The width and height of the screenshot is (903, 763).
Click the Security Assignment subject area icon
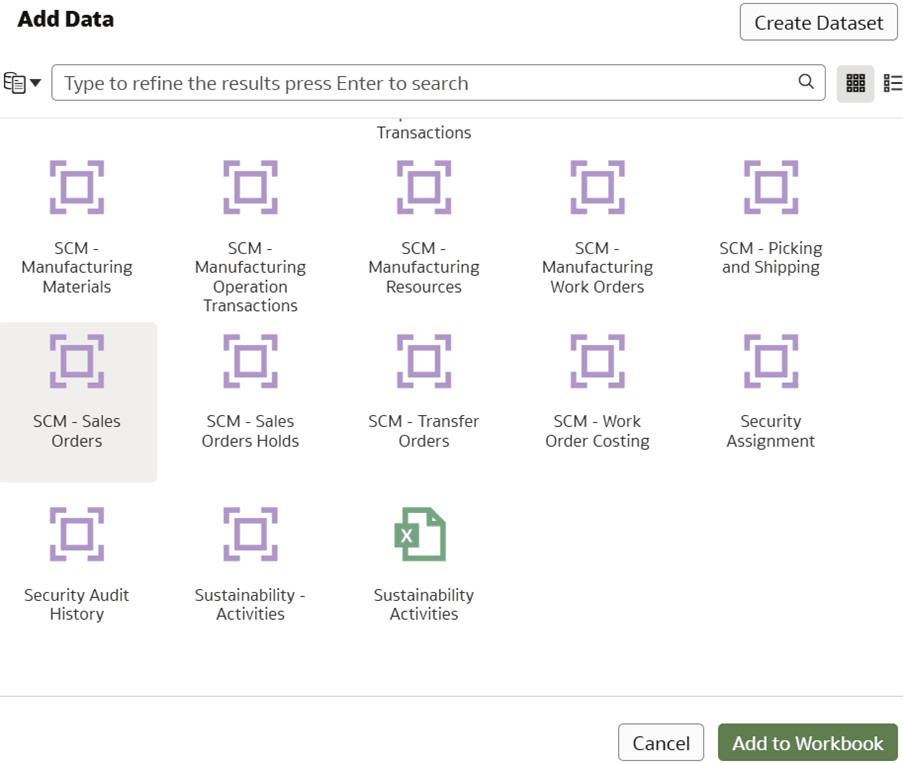770,361
